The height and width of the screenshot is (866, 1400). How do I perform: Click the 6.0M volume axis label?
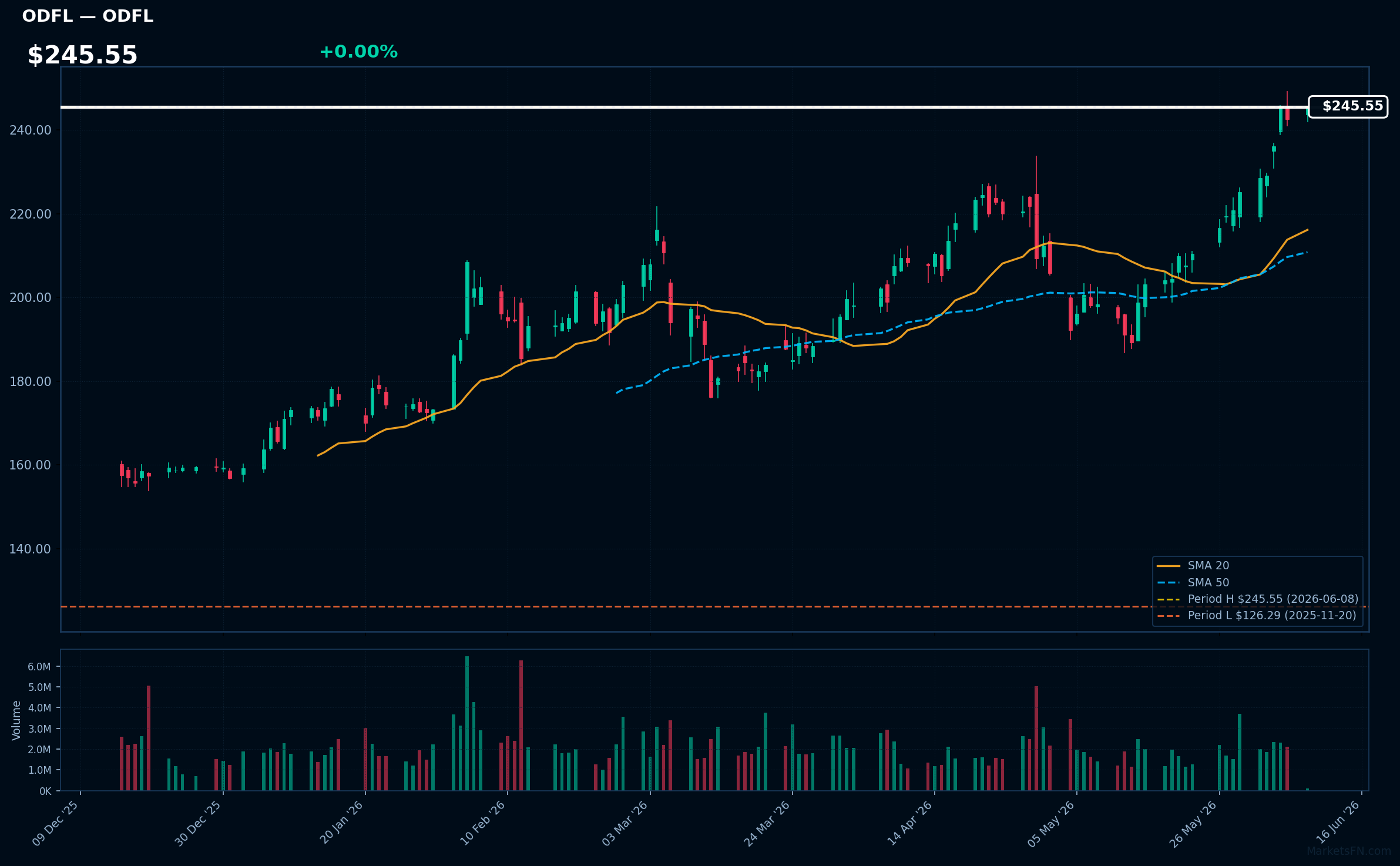(39, 667)
